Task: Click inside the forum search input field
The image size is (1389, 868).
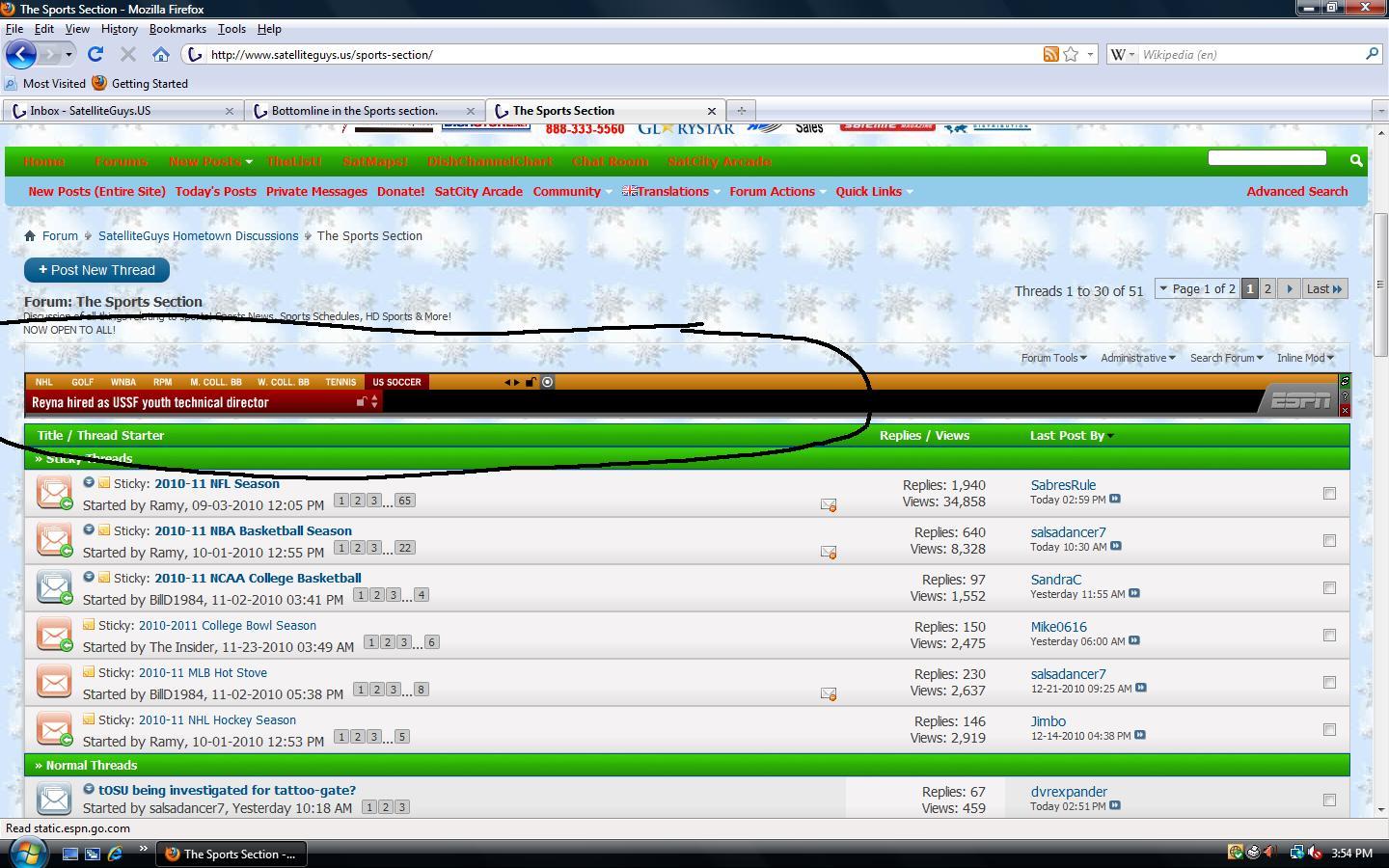Action: click(x=1266, y=157)
